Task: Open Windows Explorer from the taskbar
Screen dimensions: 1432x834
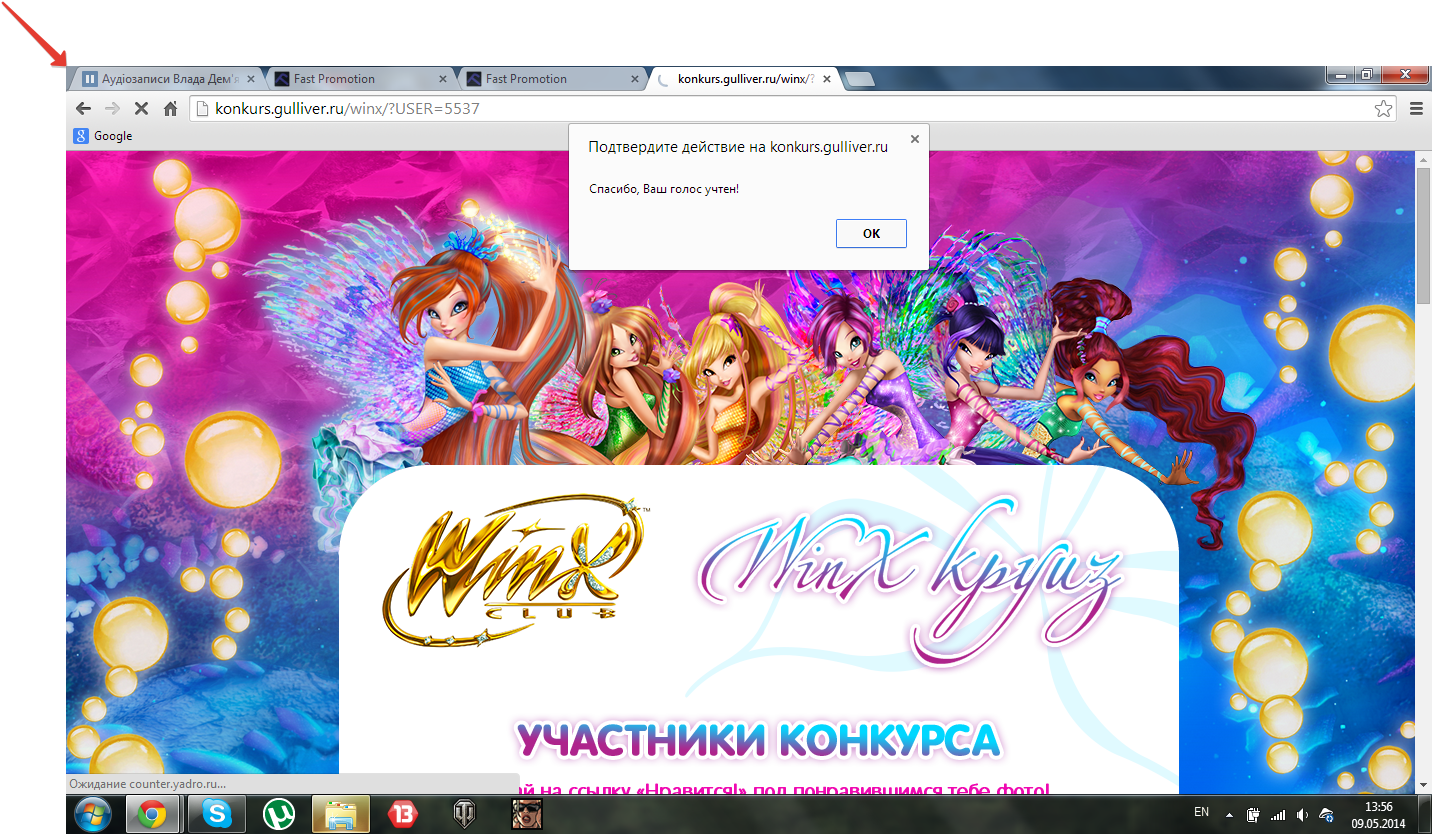Action: point(340,815)
